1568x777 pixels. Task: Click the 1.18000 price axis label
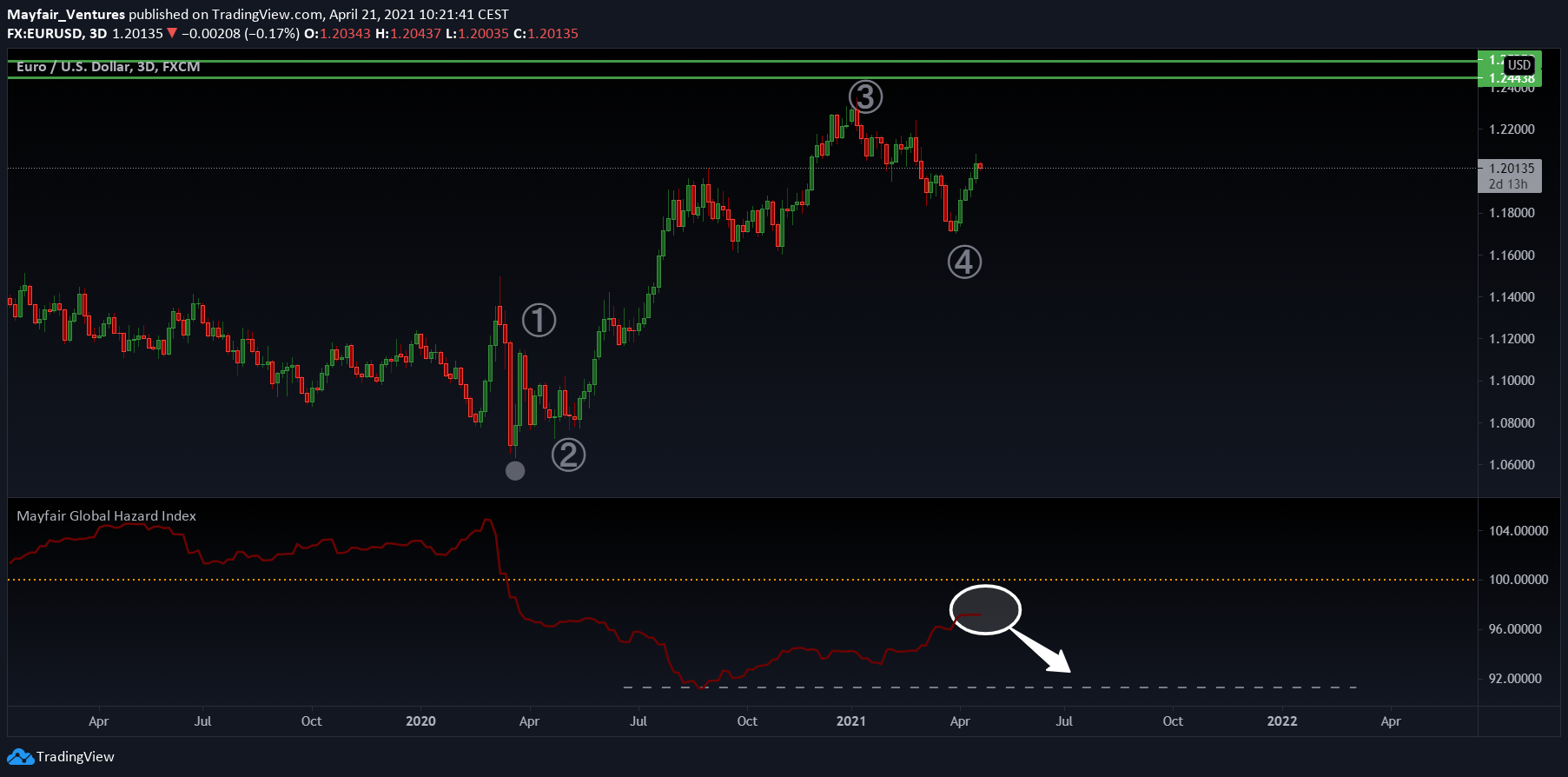(1512, 213)
